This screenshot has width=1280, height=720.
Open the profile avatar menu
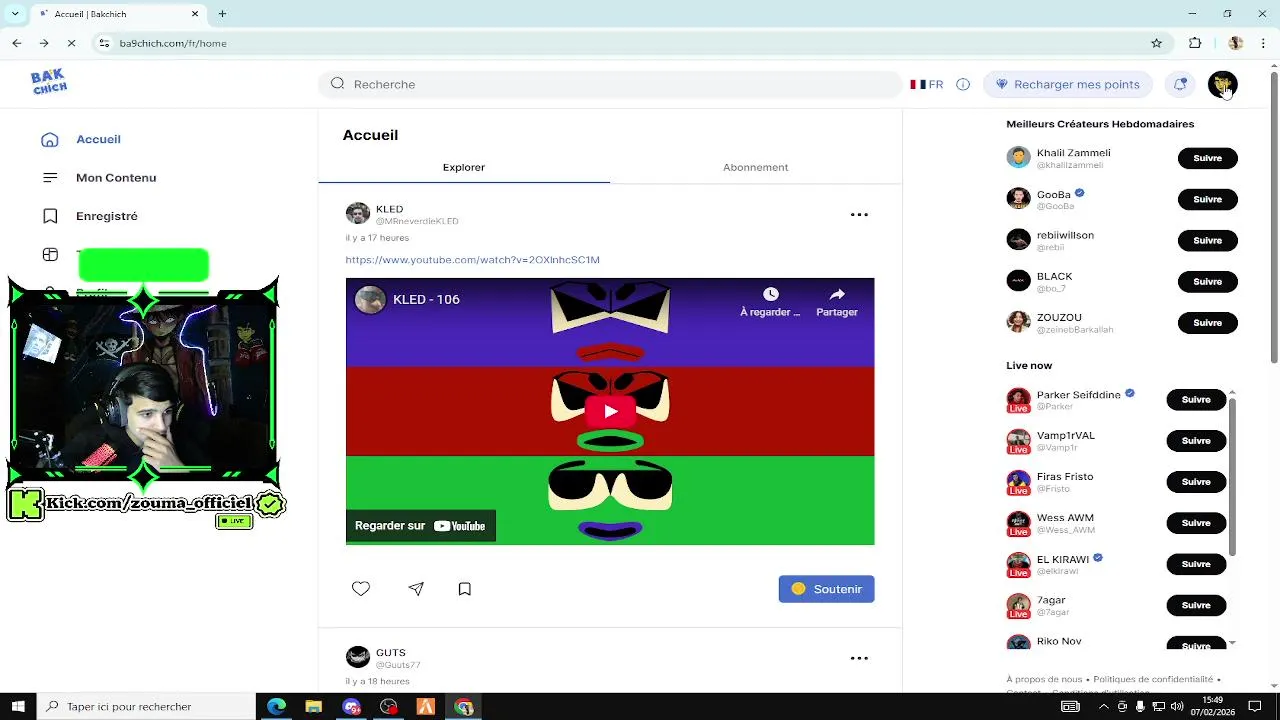1222,85
